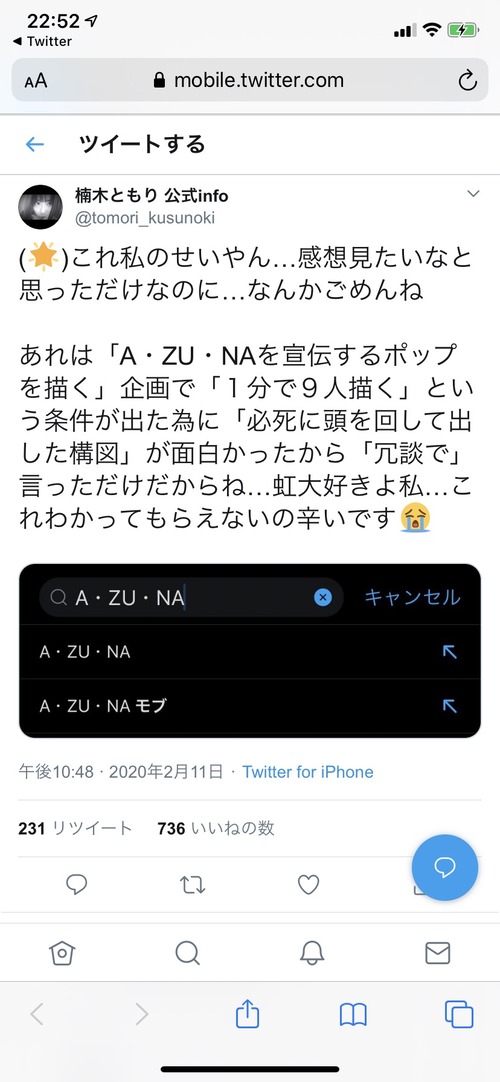Show all Safari tabs
The width and height of the screenshot is (500, 1082).
(x=459, y=1014)
